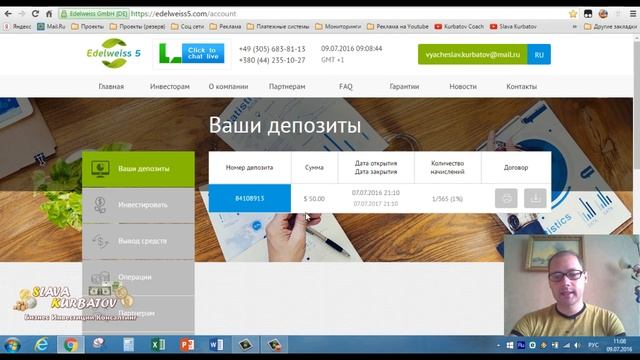Click the browser forward arrow
Screen dimensions: 640x360
[x=21, y=13]
